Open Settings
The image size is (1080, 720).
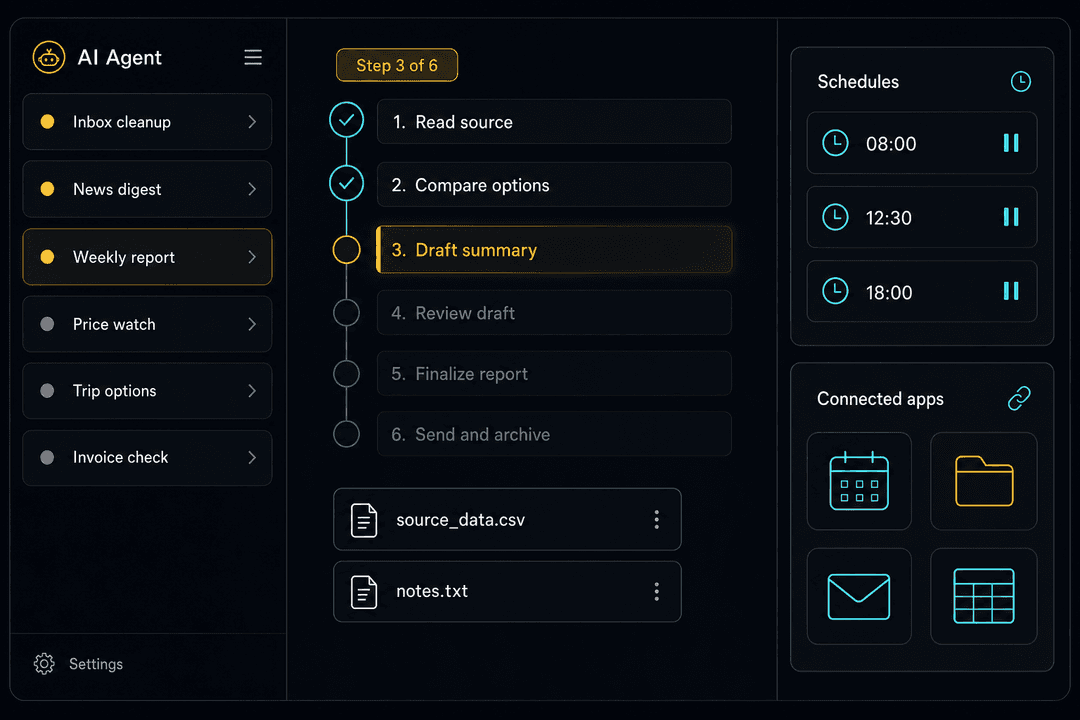tap(79, 664)
